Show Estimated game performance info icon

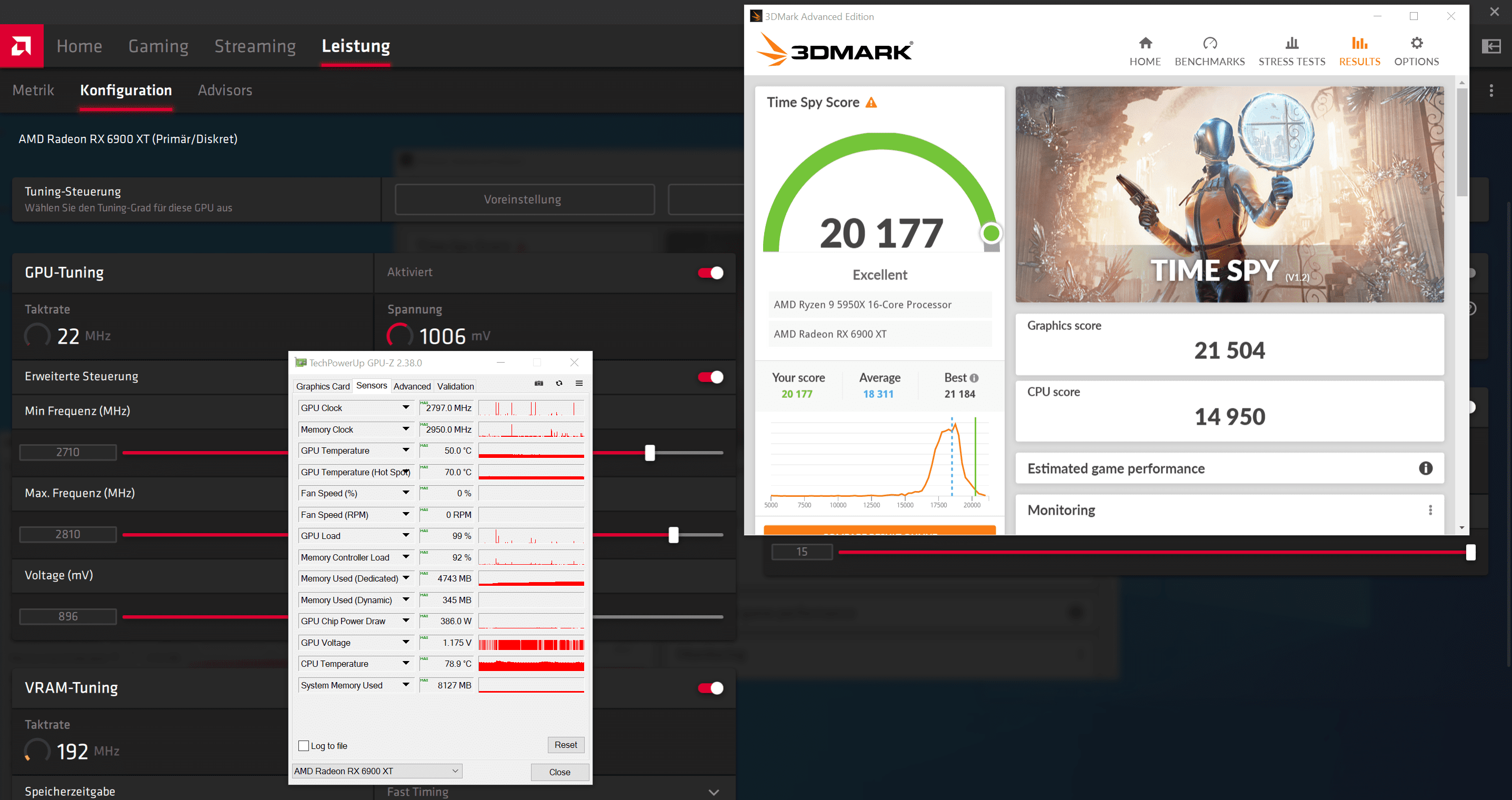pos(1425,468)
